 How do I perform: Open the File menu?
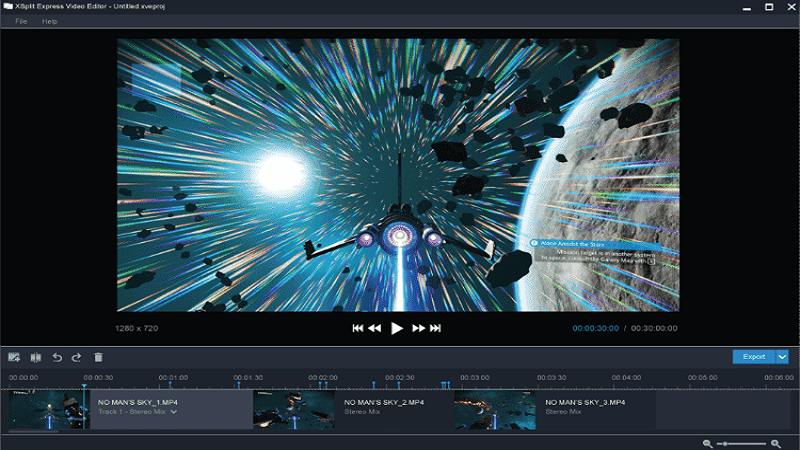point(21,21)
